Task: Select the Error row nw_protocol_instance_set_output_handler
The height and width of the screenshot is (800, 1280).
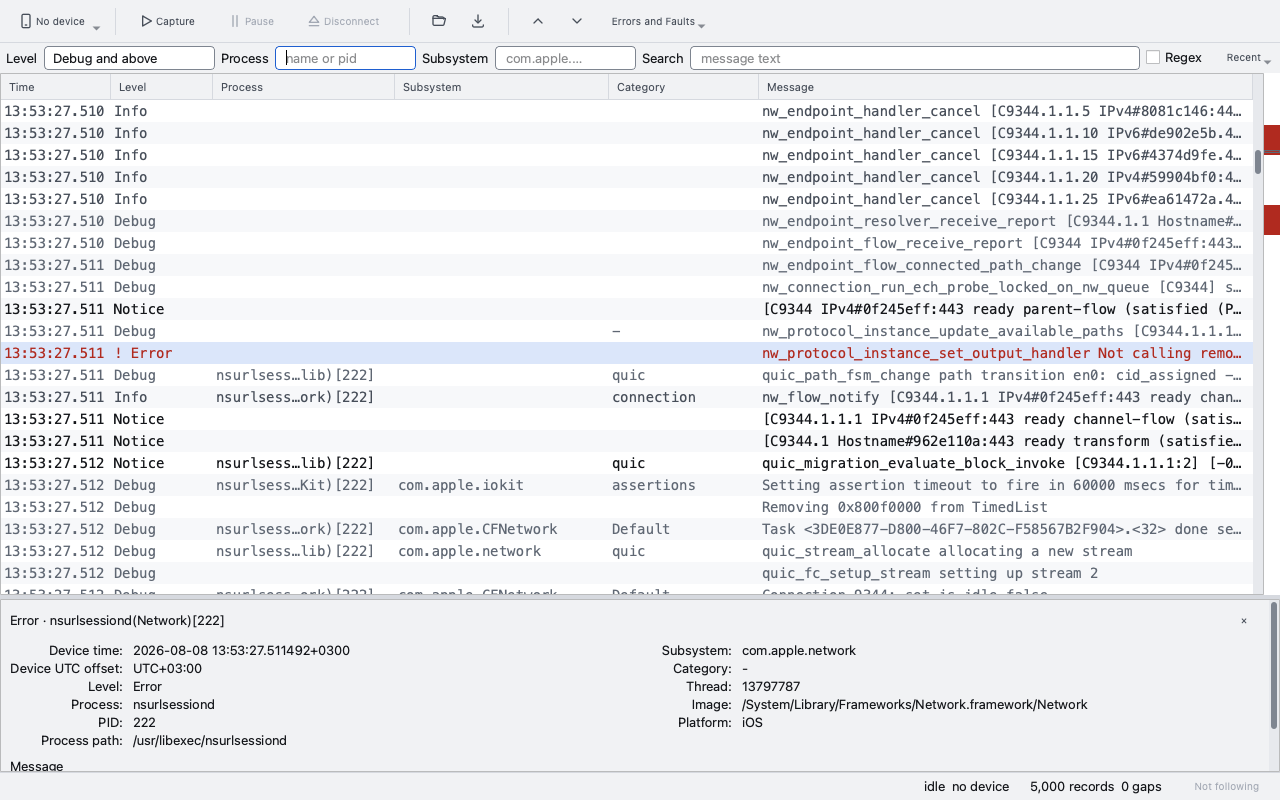Action: [x=626, y=353]
